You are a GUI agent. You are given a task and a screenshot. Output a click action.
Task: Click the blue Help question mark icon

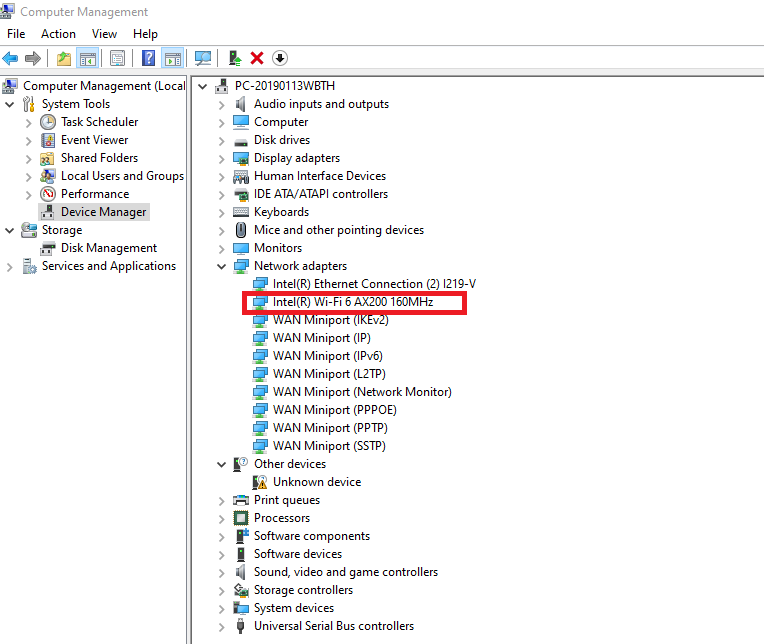(148, 58)
